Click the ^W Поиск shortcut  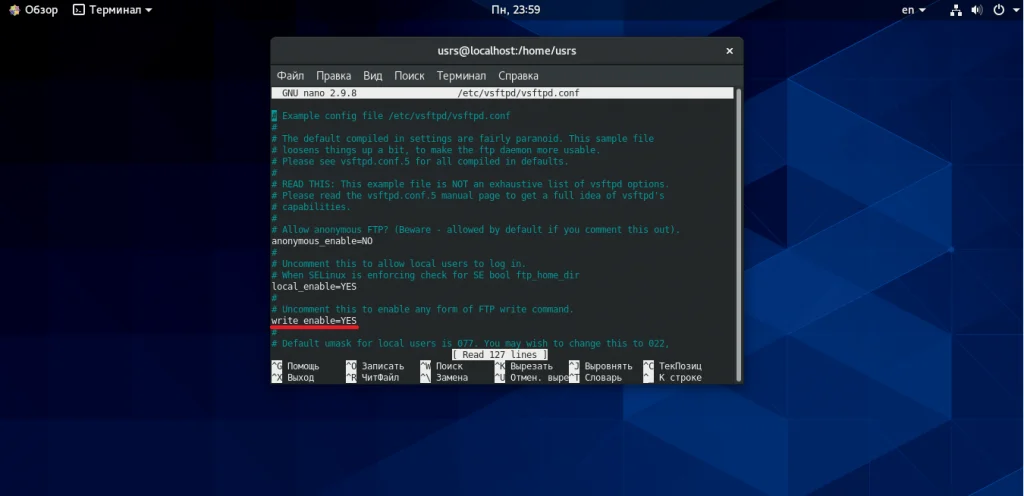pyautogui.click(x=442, y=366)
